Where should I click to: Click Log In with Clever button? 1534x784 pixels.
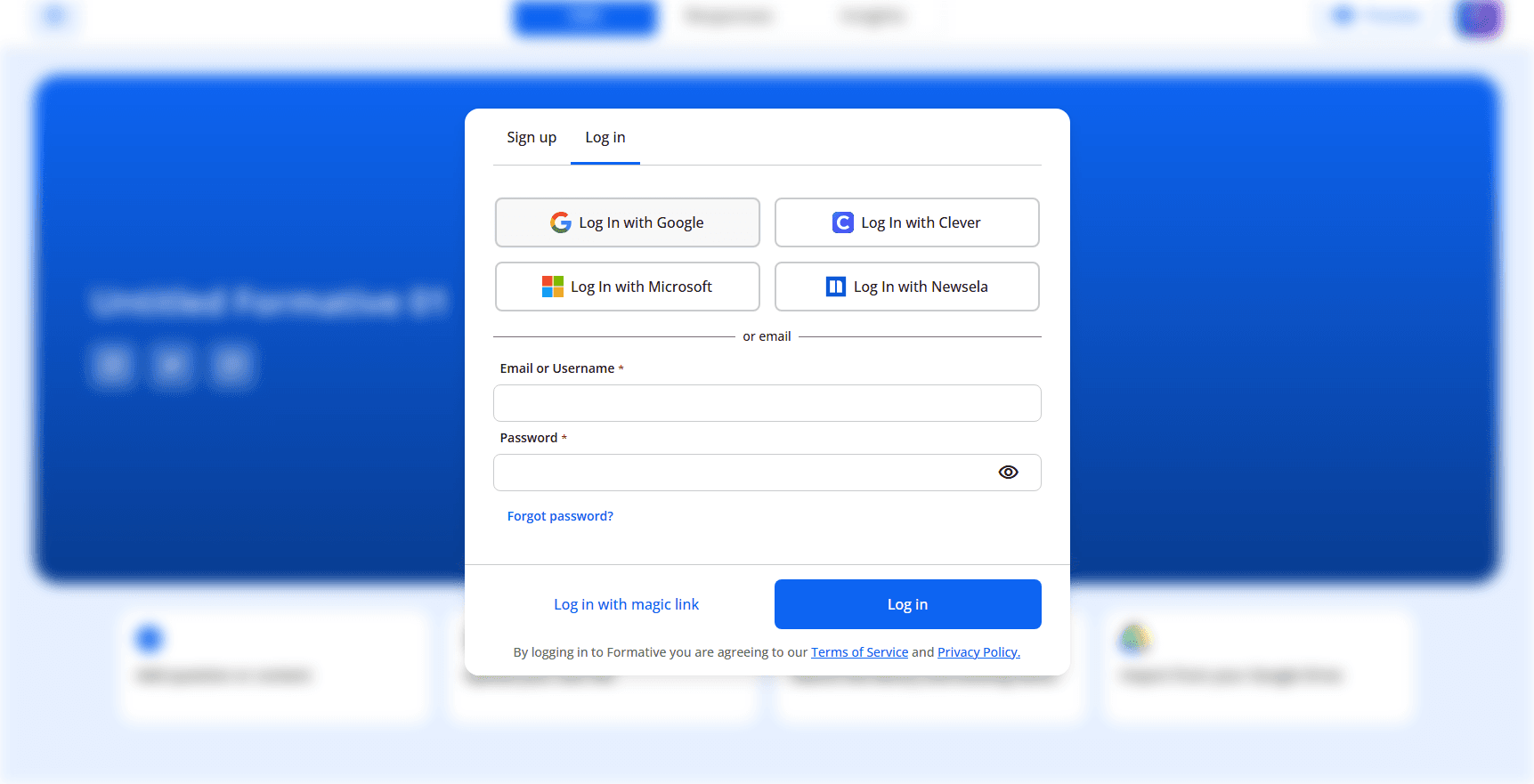click(x=907, y=222)
